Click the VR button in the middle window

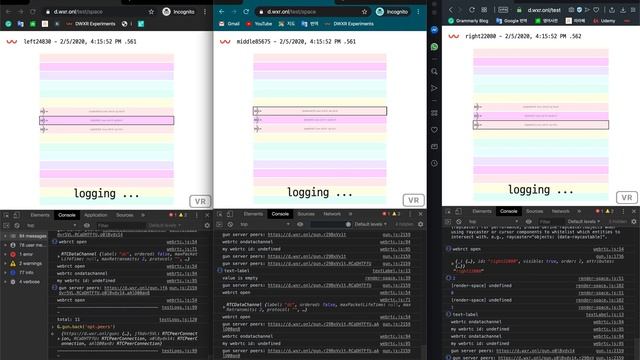(x=413, y=200)
